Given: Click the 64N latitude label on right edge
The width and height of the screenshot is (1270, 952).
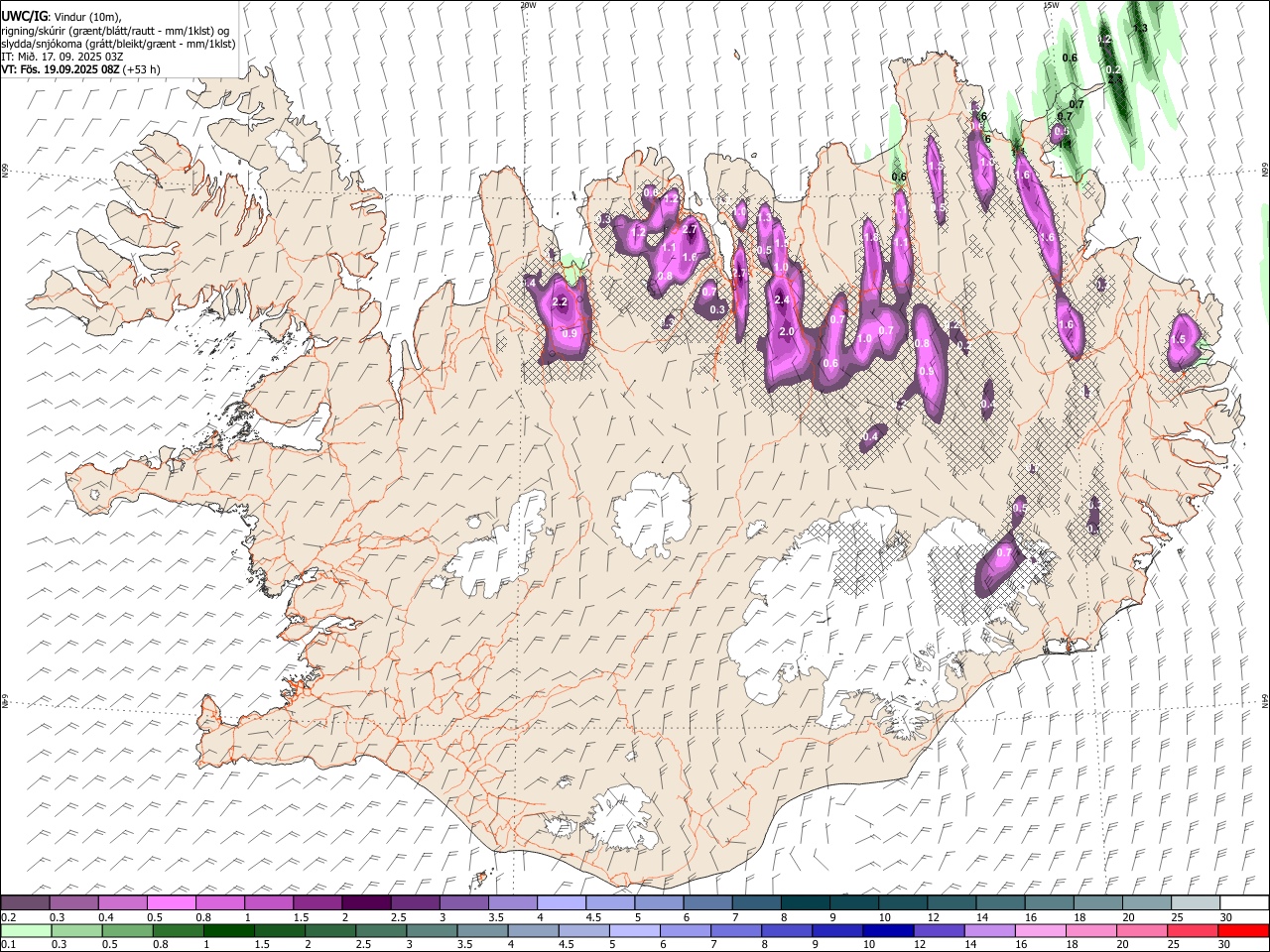Looking at the screenshot, I should pyautogui.click(x=1265, y=699).
